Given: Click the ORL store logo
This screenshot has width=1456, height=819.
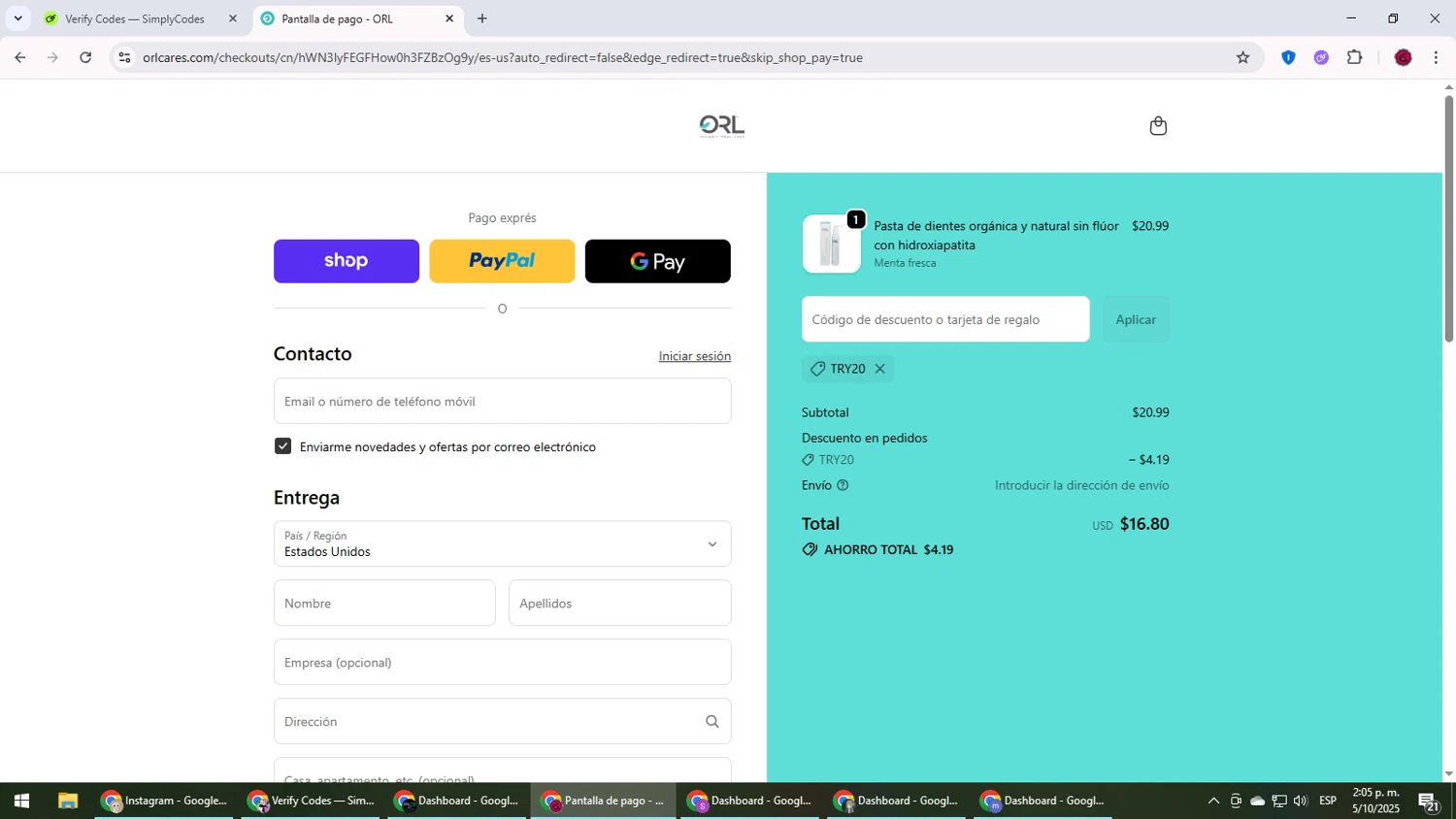Looking at the screenshot, I should (x=722, y=126).
